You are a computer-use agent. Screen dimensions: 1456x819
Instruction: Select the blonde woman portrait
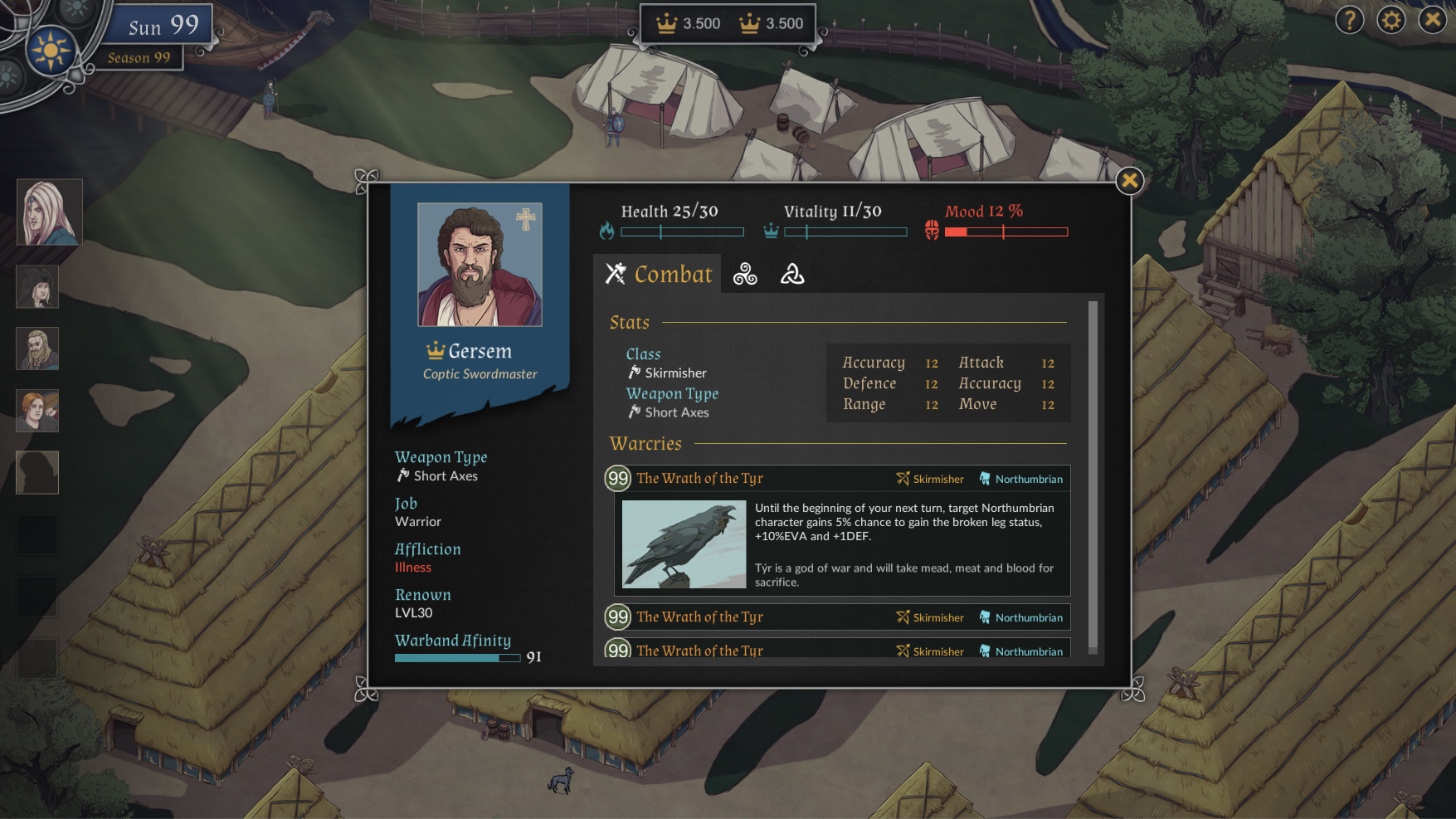tap(50, 212)
